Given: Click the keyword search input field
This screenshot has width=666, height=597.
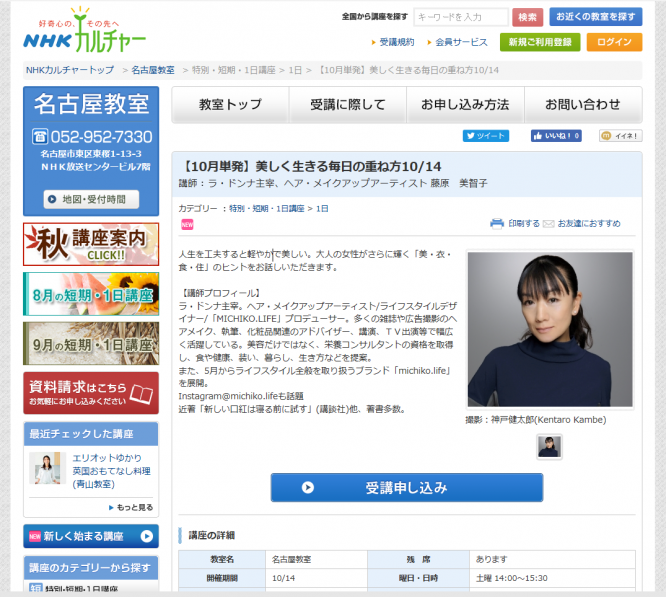Looking at the screenshot, I should pyautogui.click(x=461, y=17).
